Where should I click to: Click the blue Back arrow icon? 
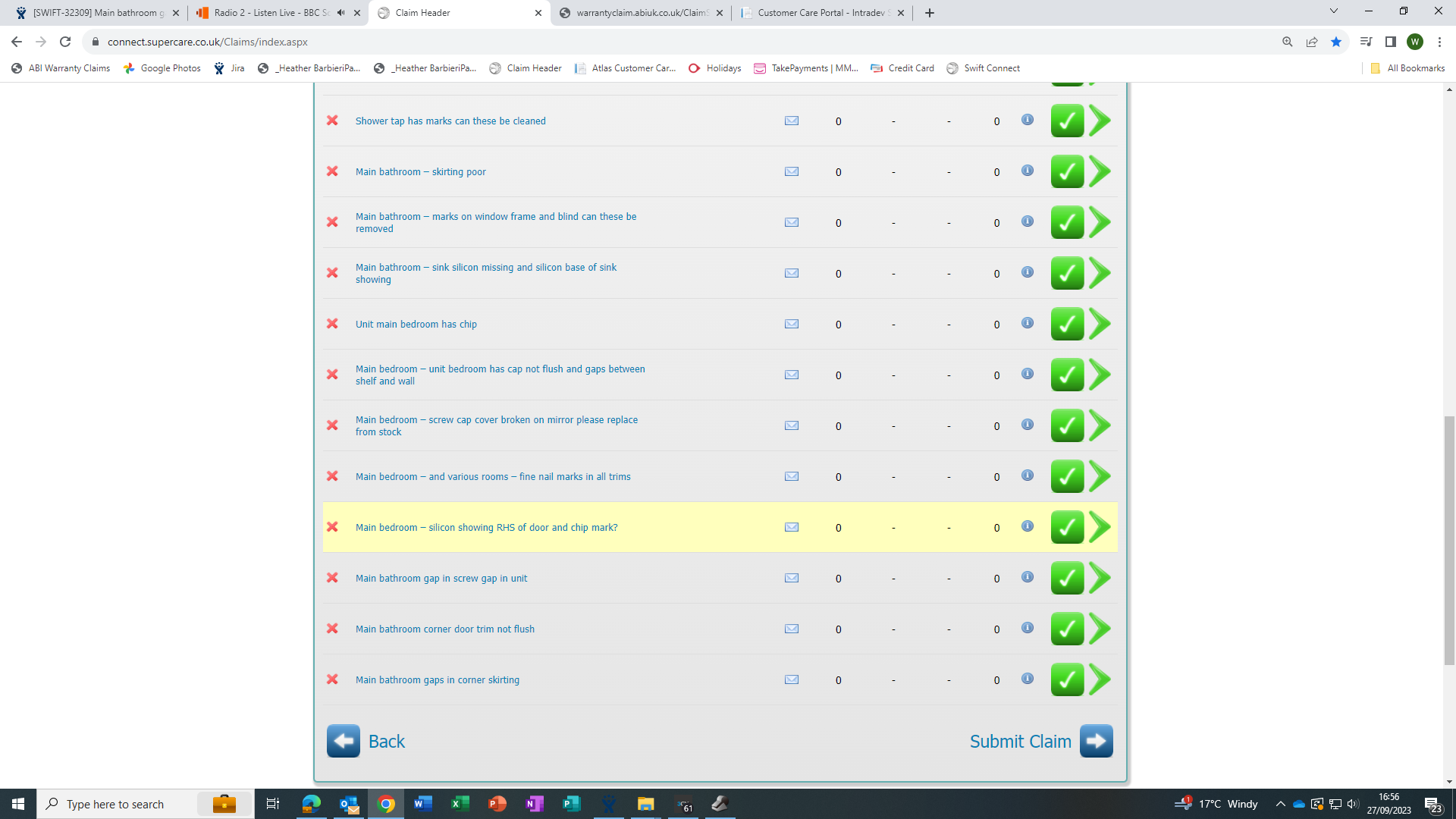point(344,741)
